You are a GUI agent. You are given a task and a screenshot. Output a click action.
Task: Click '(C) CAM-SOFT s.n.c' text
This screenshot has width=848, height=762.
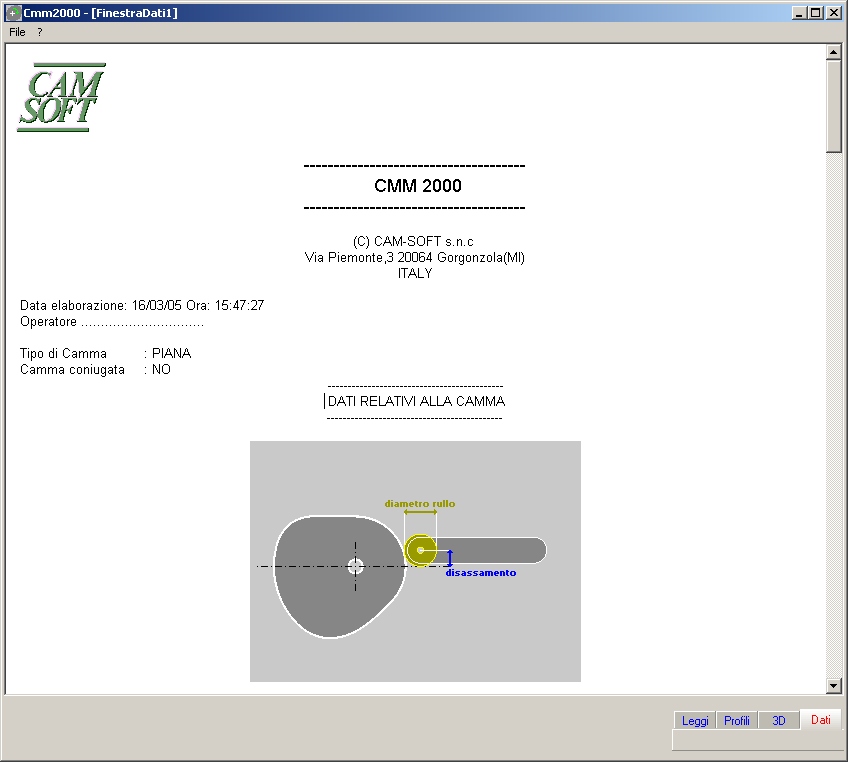(413, 241)
